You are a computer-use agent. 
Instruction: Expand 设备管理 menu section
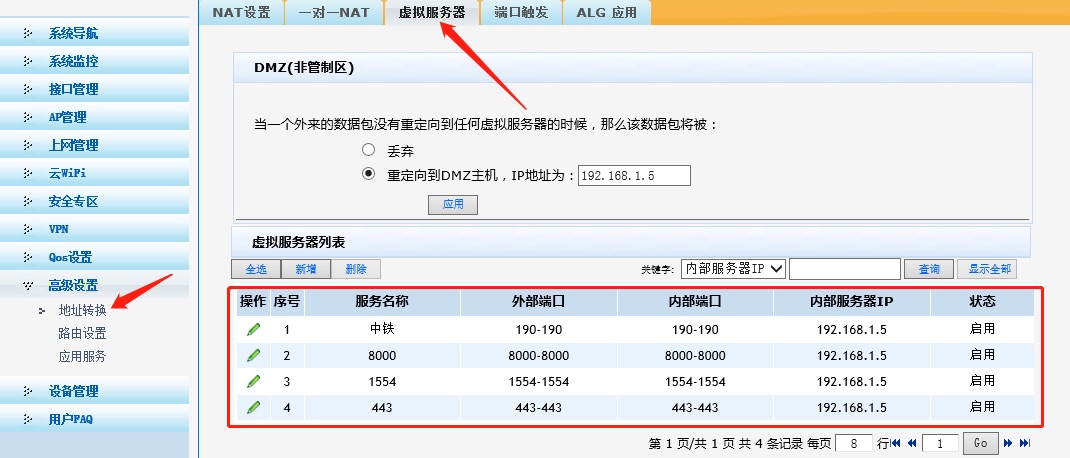94,391
